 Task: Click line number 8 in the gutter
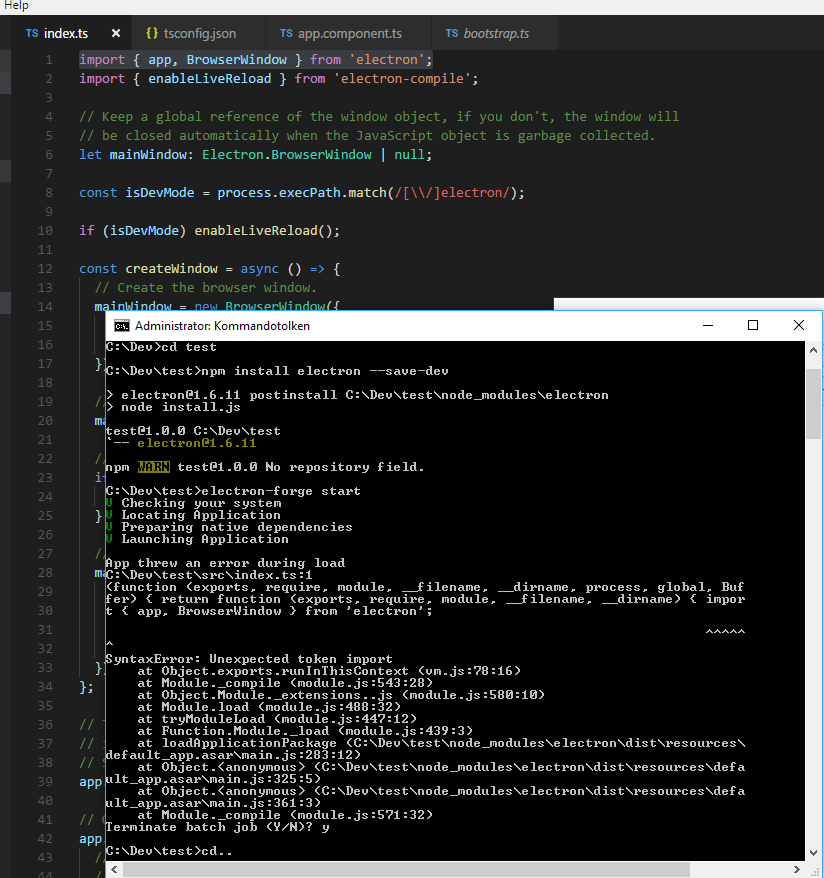pyautogui.click(x=49, y=193)
